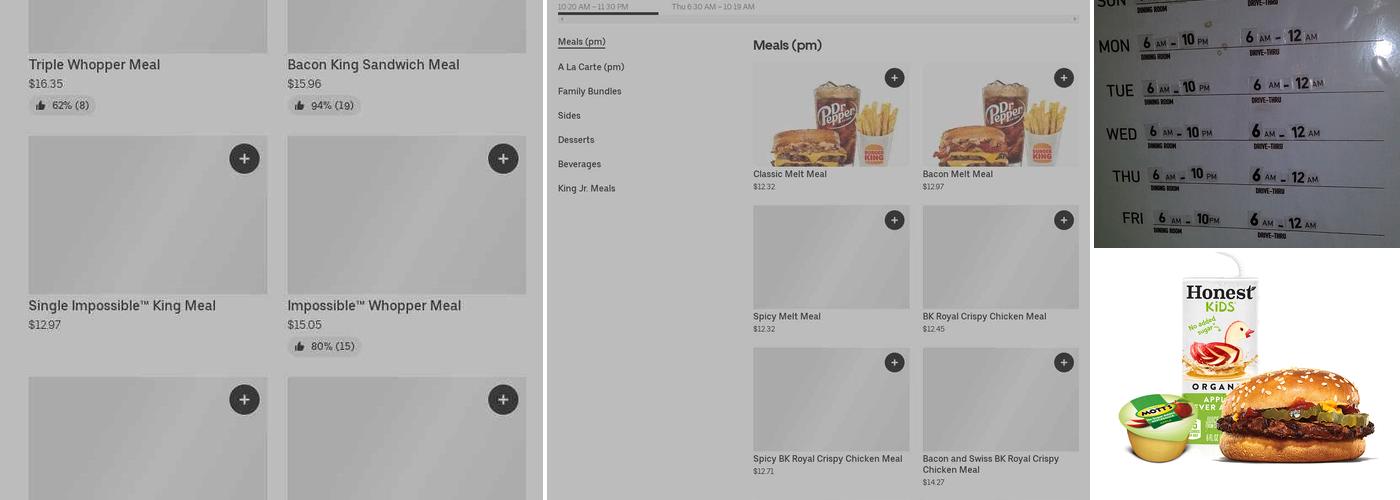Image resolution: width=1400 pixels, height=500 pixels.
Task: Open the Sides category
Action: [569, 116]
